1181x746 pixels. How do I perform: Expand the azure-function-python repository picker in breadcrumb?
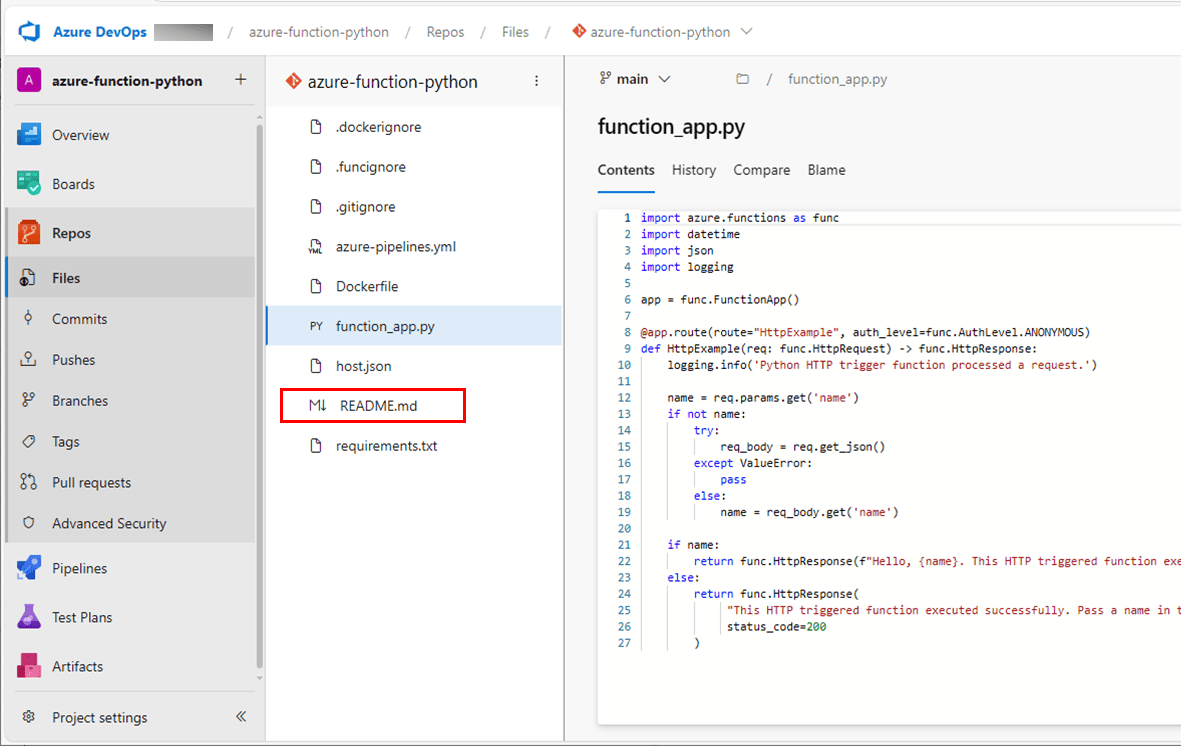pos(746,32)
